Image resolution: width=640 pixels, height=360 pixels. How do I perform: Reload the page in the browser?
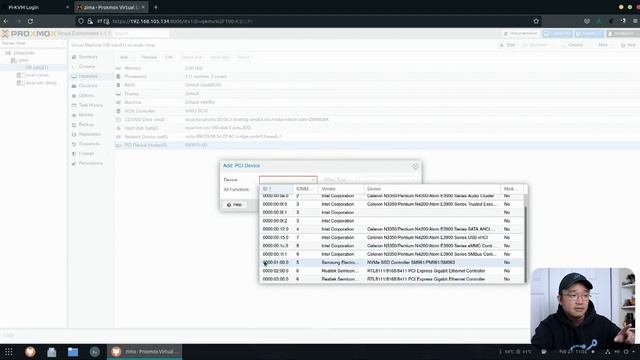pos(30,21)
